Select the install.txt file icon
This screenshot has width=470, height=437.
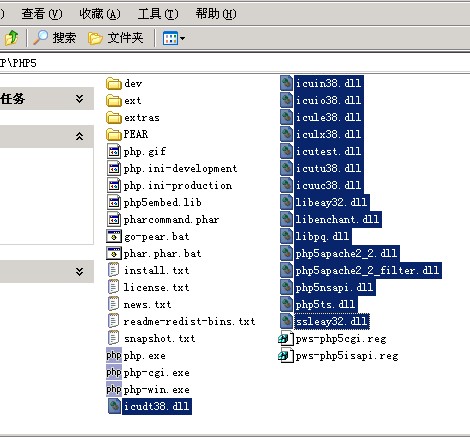click(114, 270)
